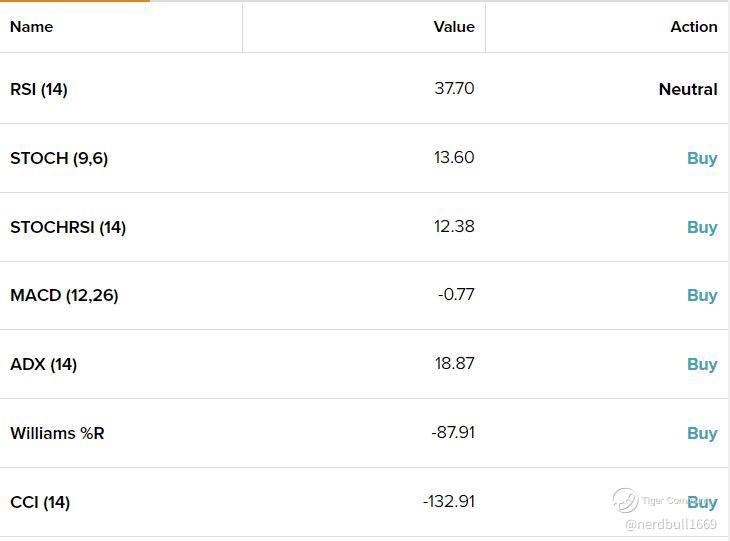Click Buy action in ADX row
The width and height of the screenshot is (730, 541).
click(702, 364)
